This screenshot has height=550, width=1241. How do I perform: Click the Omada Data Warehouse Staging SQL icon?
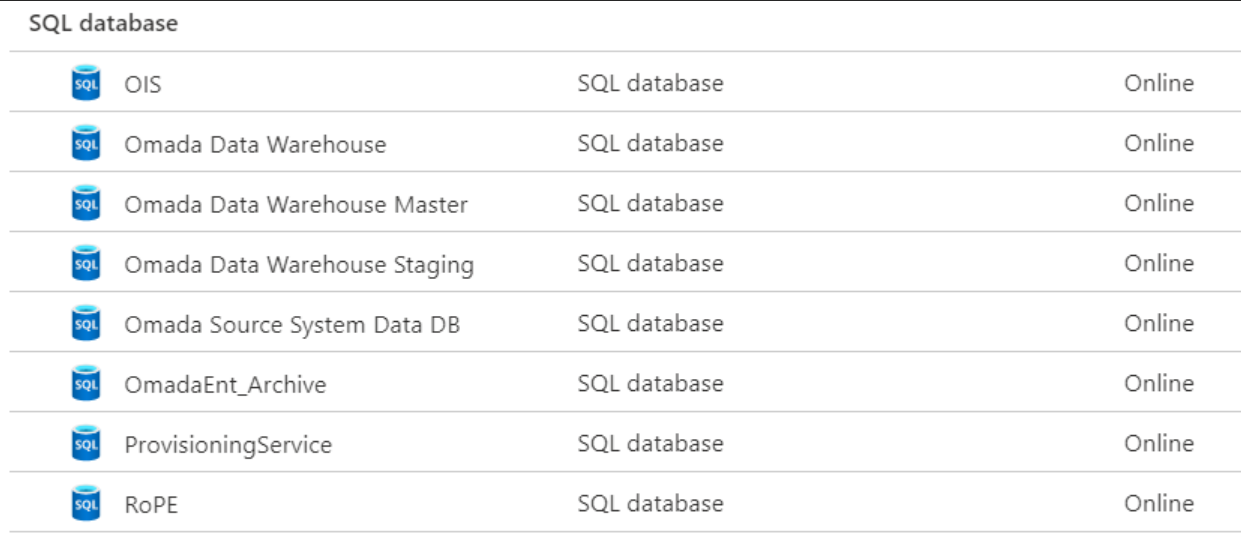87,263
